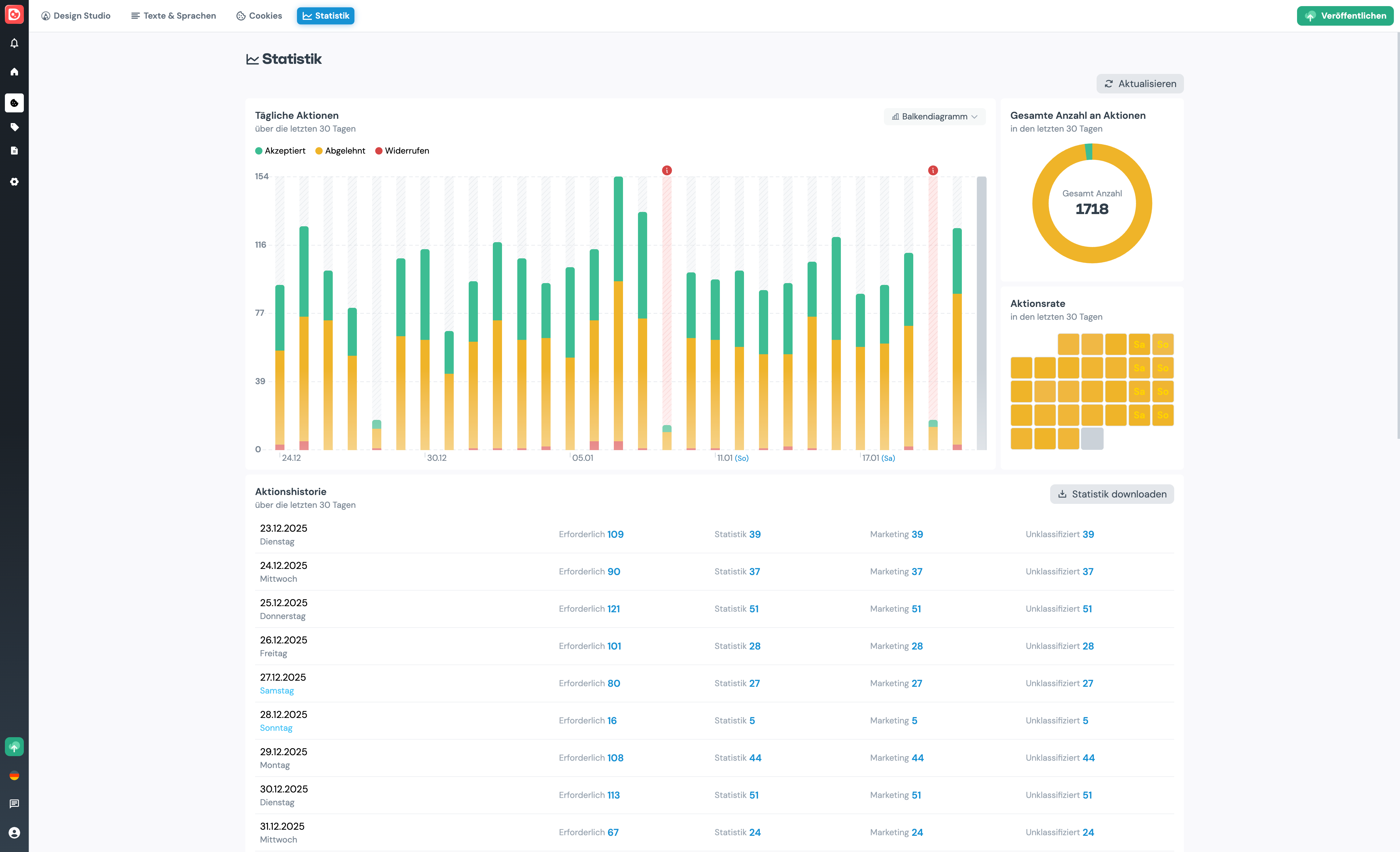
Task: Select the cookie icon in sidebar
Action: tap(14, 103)
